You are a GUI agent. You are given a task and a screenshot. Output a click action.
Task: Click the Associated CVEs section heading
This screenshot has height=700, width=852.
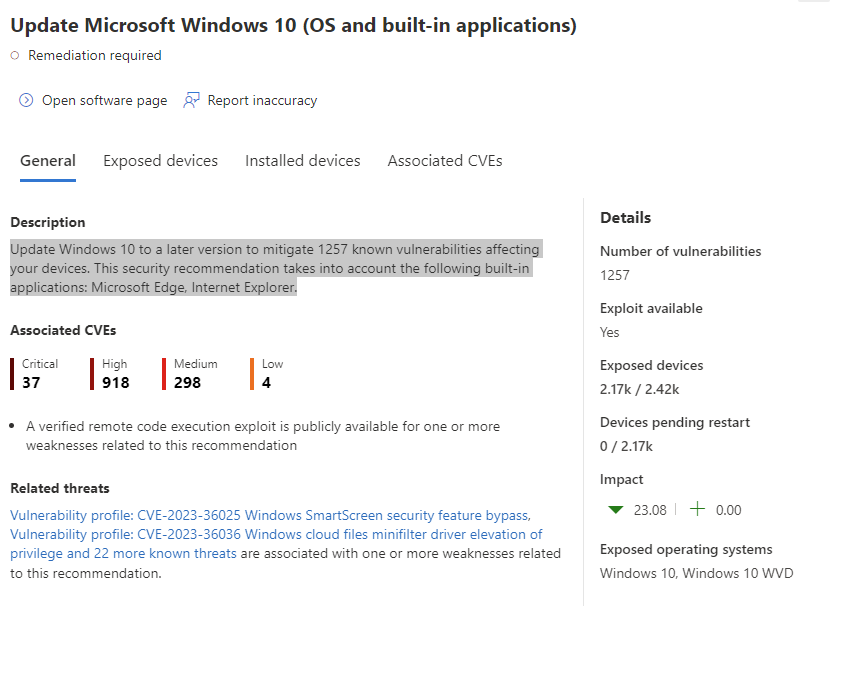tap(63, 330)
